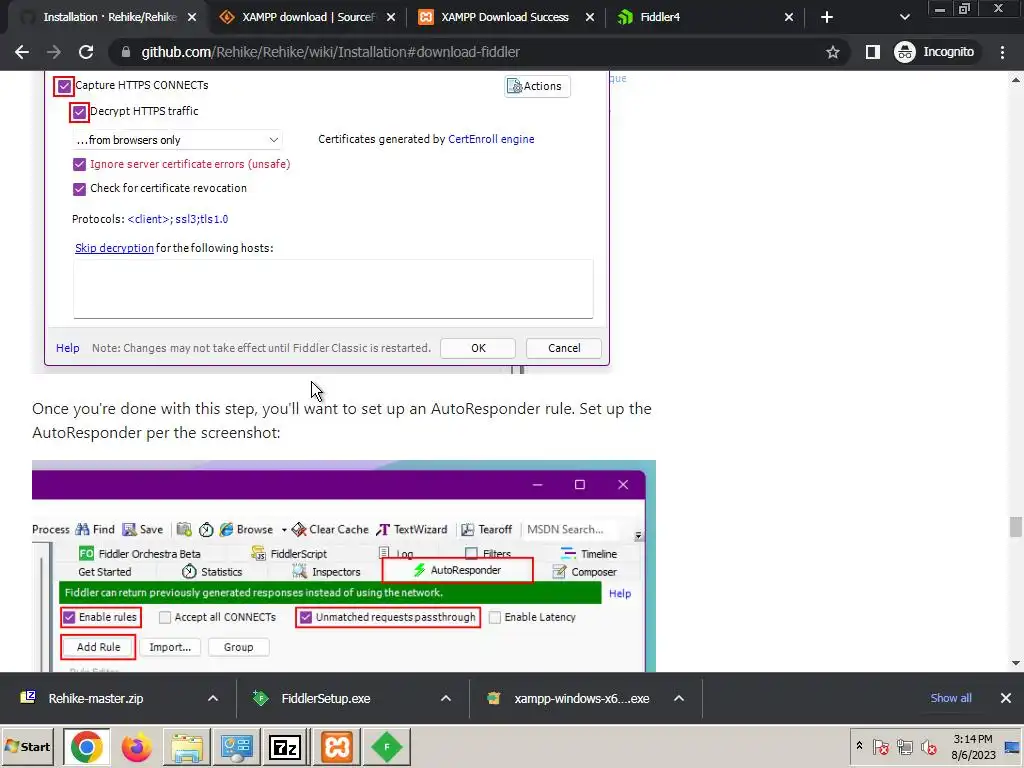
Task: Open the AutoResponder tab
Action: 458,570
